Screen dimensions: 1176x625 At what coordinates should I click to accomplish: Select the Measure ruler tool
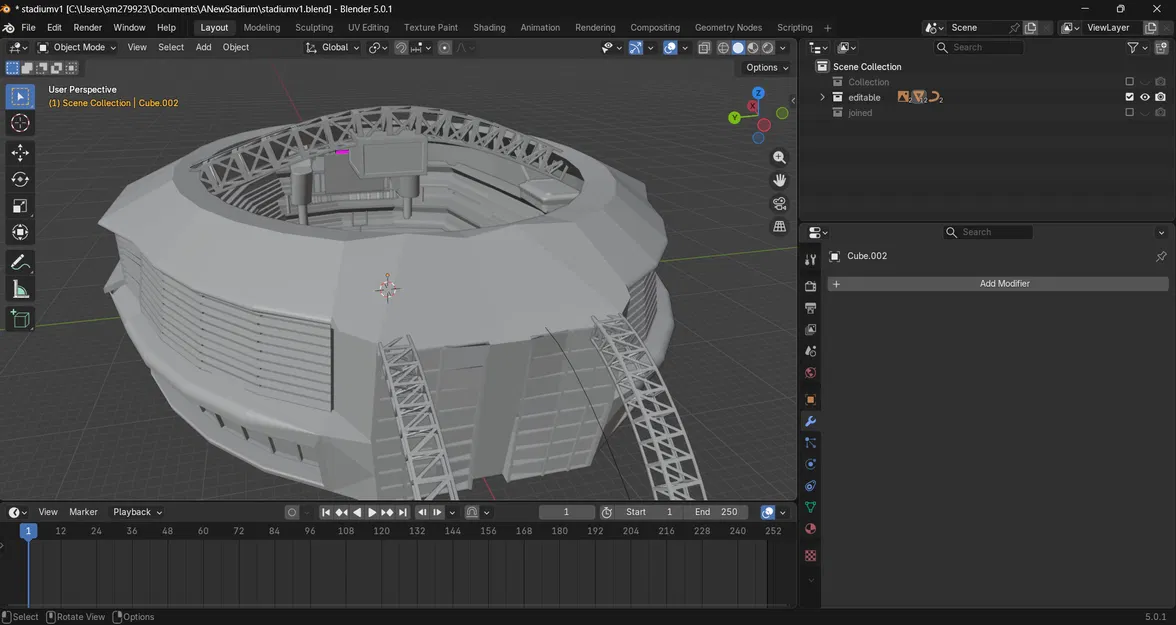click(x=20, y=290)
